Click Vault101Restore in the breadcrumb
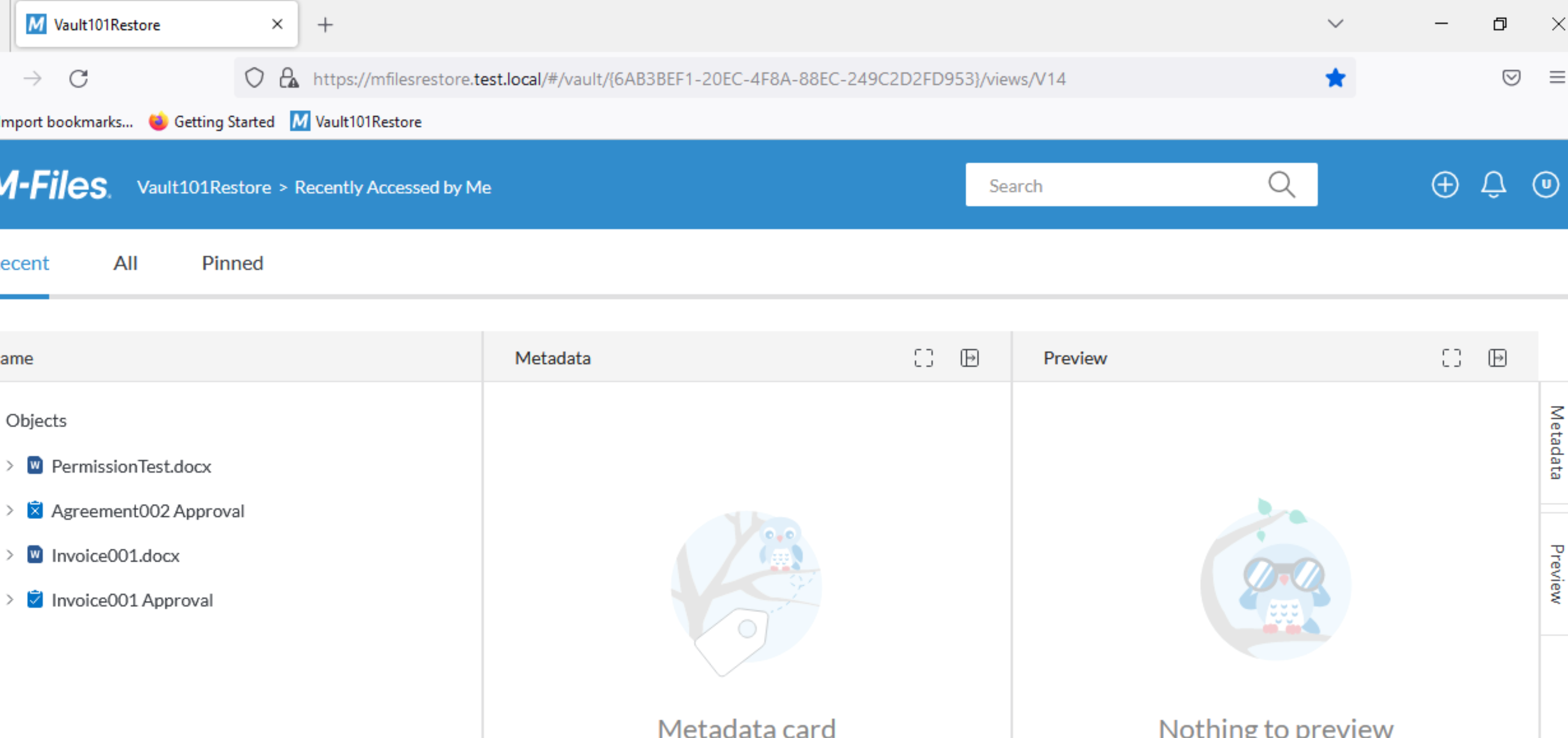 [204, 187]
